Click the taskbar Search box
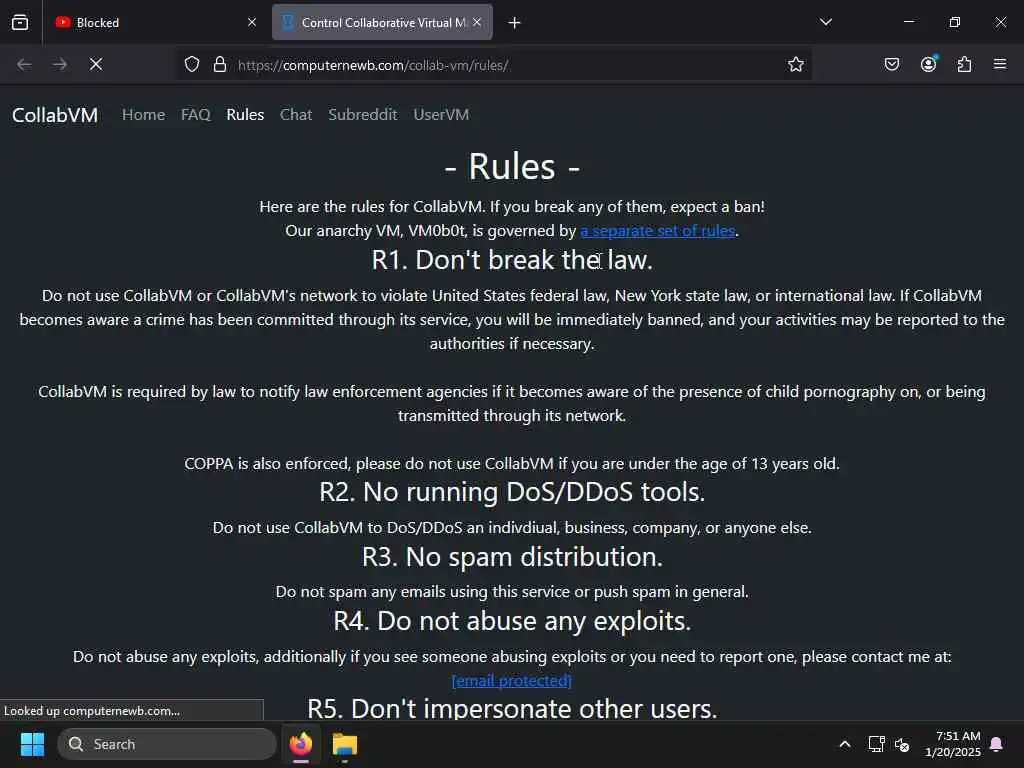The image size is (1024, 768). click(x=167, y=744)
